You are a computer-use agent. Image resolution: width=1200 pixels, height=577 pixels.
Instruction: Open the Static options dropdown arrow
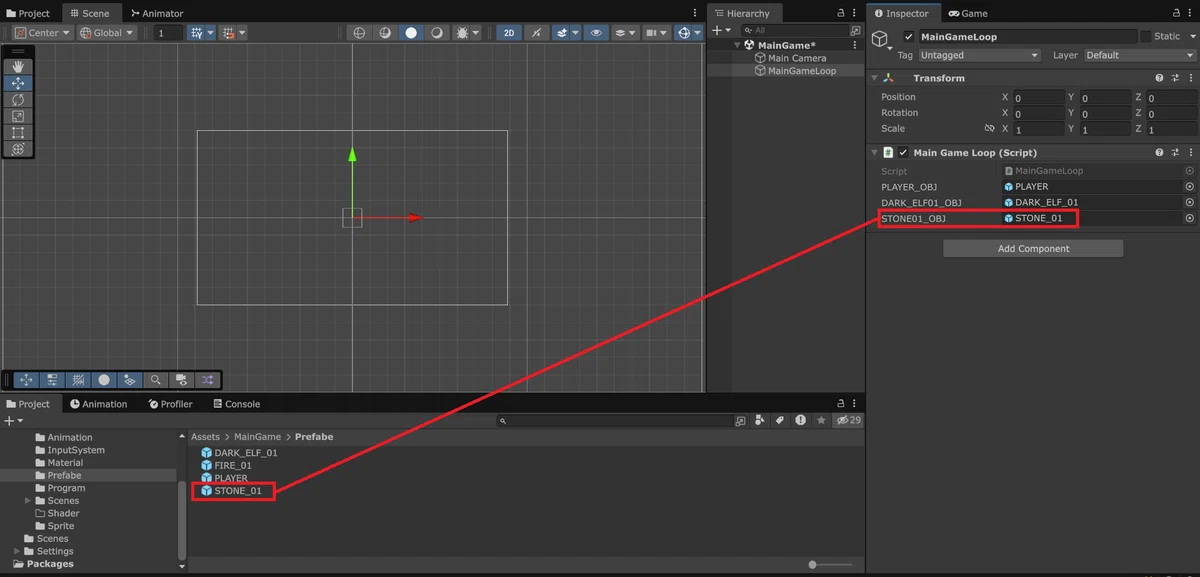click(1191, 36)
